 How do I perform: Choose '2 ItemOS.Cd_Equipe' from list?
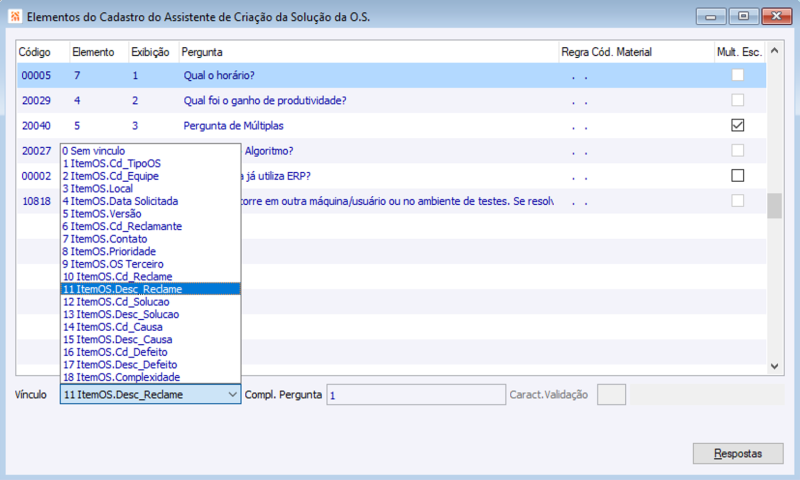point(150,176)
